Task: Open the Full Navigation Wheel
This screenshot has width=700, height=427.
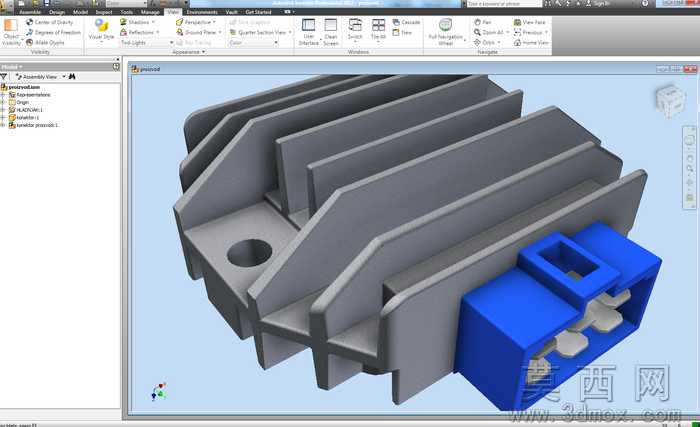Action: click(x=446, y=32)
